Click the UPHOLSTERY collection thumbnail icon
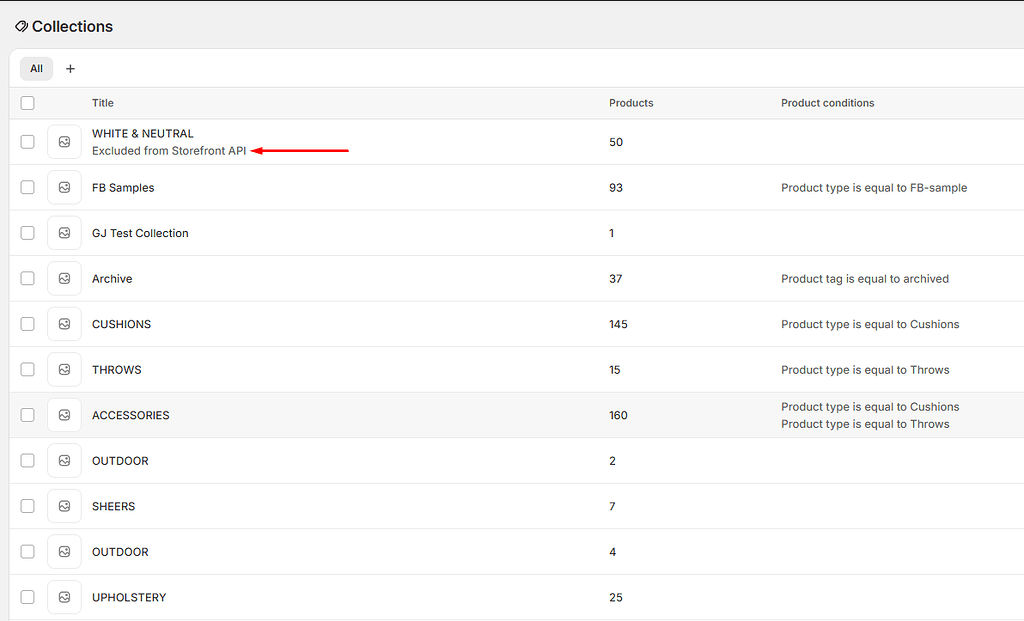 coord(64,597)
